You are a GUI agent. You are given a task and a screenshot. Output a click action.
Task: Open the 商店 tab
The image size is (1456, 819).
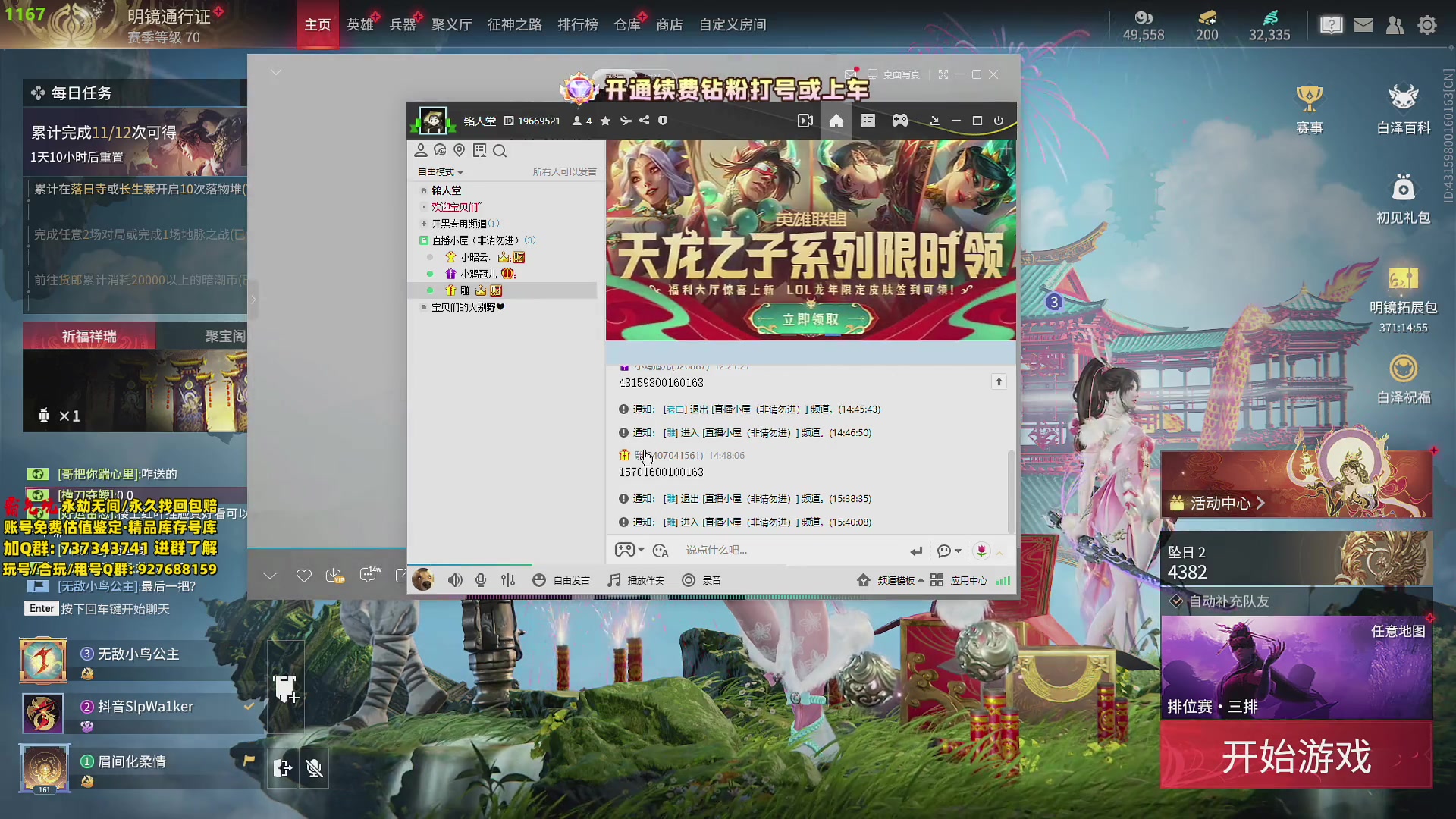(x=670, y=25)
